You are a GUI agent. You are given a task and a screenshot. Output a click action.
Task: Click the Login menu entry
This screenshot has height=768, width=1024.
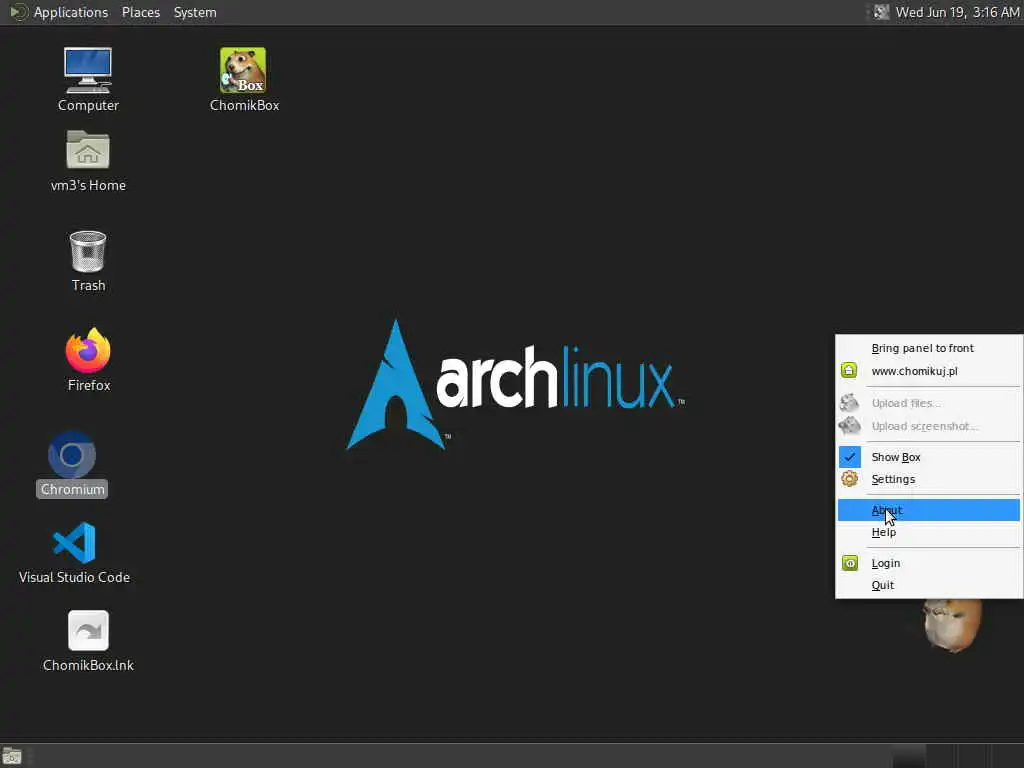(x=929, y=563)
